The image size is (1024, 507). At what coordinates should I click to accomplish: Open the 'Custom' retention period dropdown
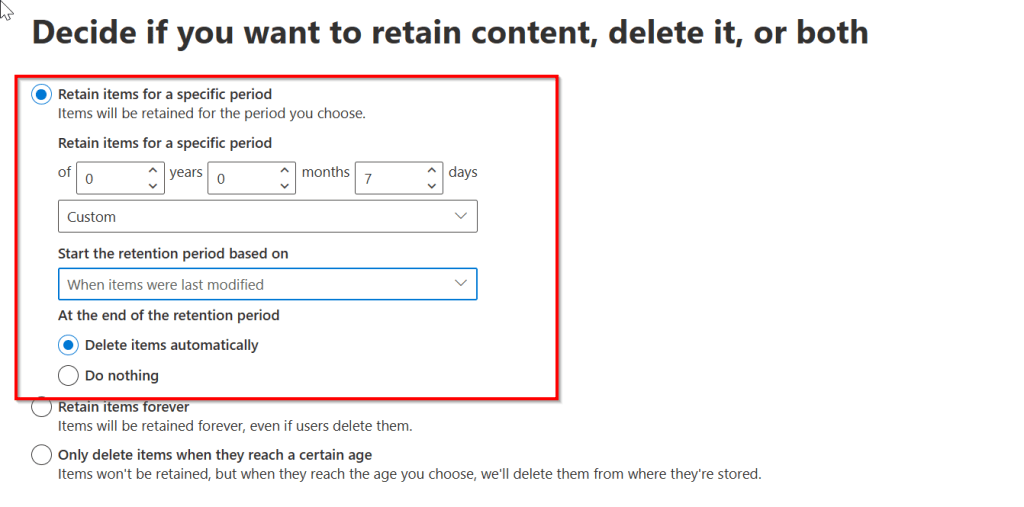[267, 216]
